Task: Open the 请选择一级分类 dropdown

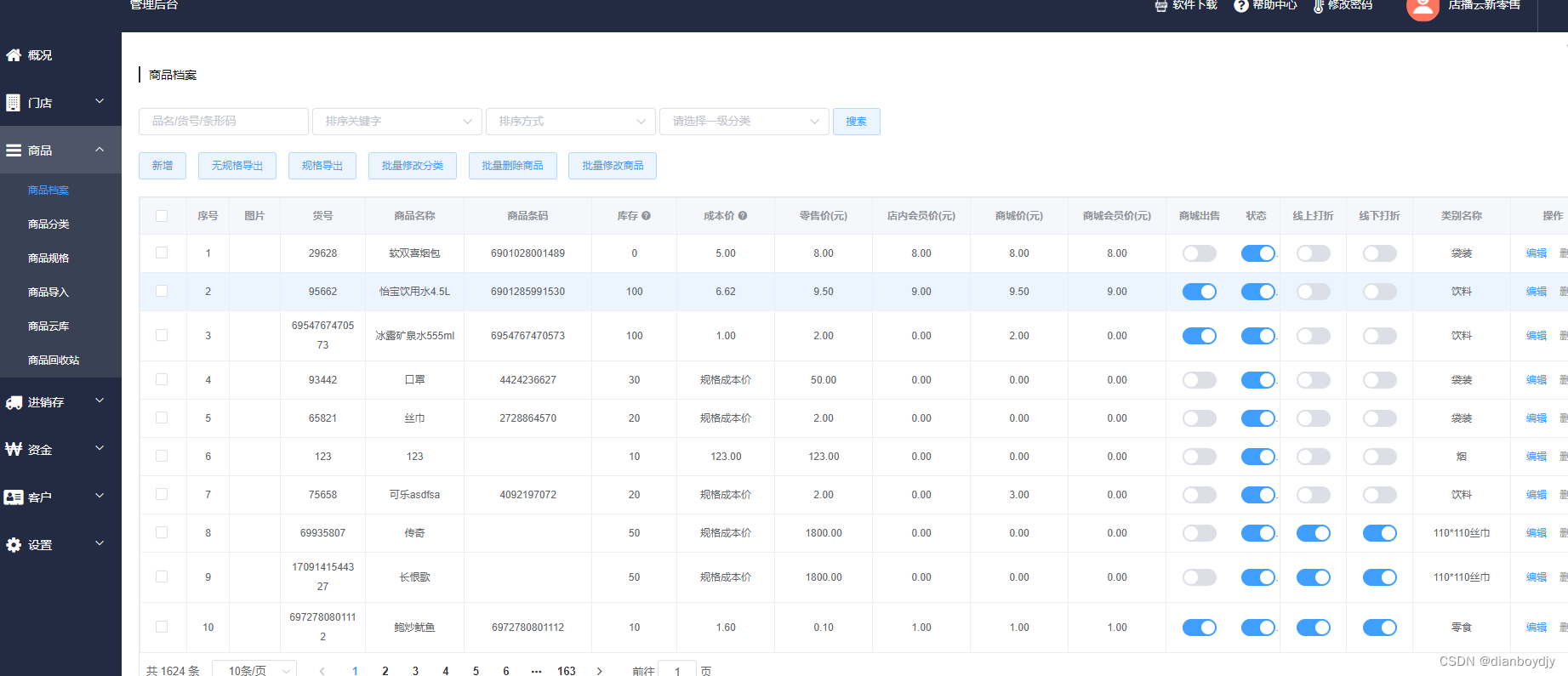Action: pyautogui.click(x=744, y=122)
